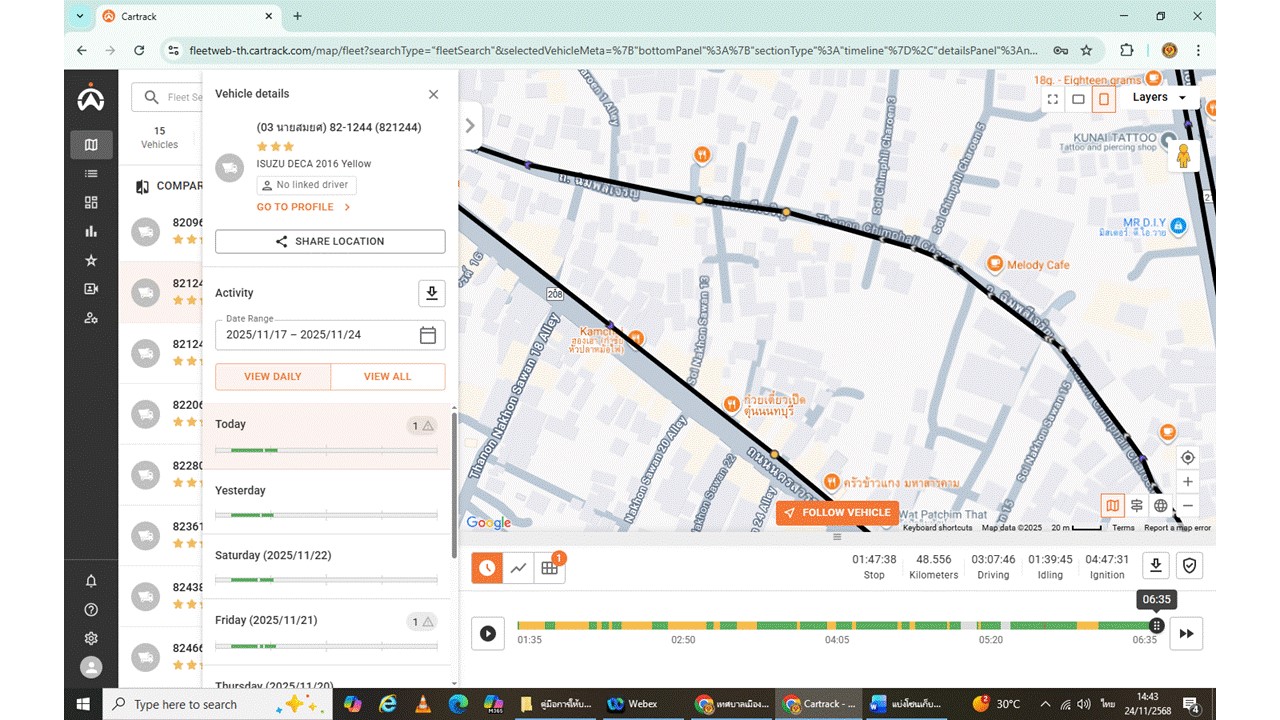Image resolution: width=1280 pixels, height=720 pixels.
Task: Select the VIEW ALL tab
Action: click(387, 377)
